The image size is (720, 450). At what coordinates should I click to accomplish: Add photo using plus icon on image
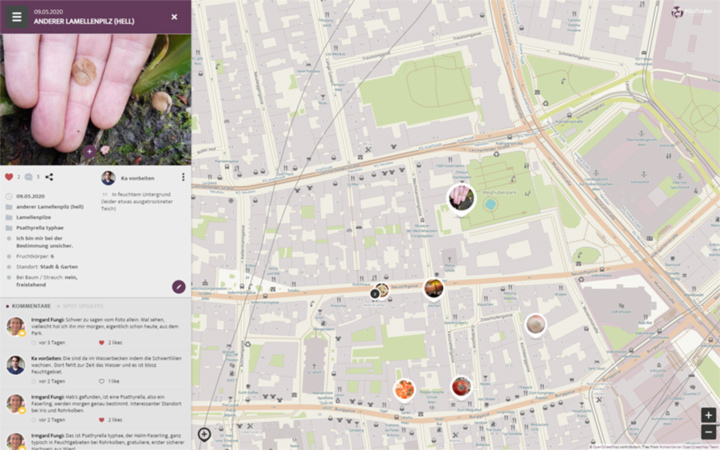[x=90, y=152]
